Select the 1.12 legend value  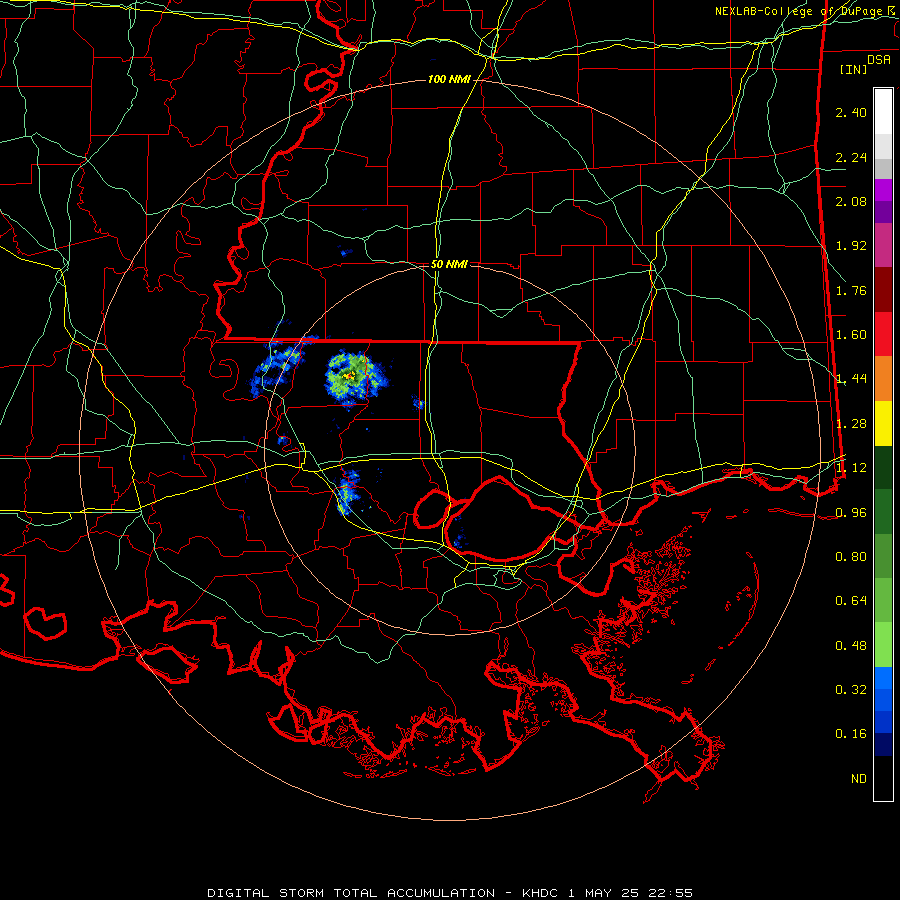(851, 468)
